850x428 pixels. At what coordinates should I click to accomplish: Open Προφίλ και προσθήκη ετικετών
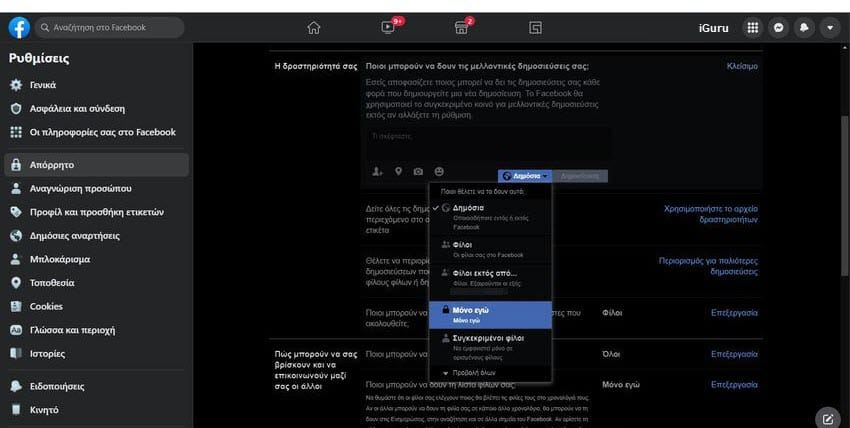(x=96, y=212)
